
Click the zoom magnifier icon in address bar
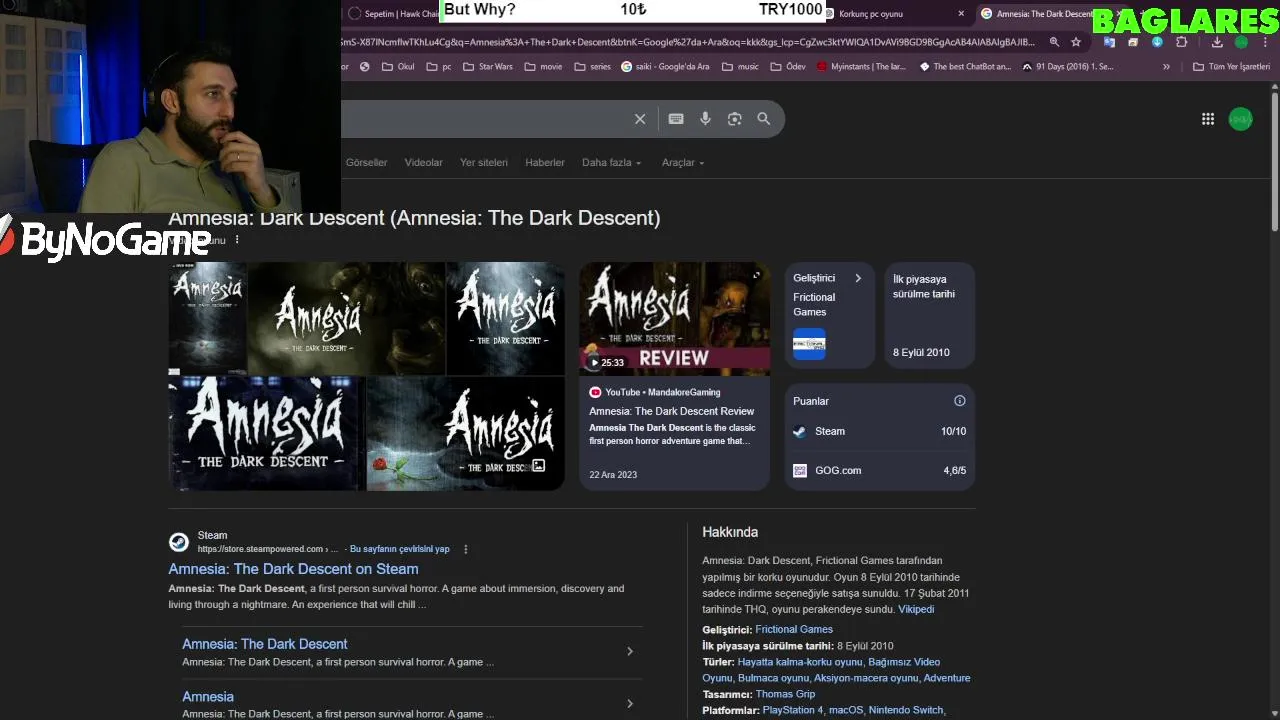1054,42
